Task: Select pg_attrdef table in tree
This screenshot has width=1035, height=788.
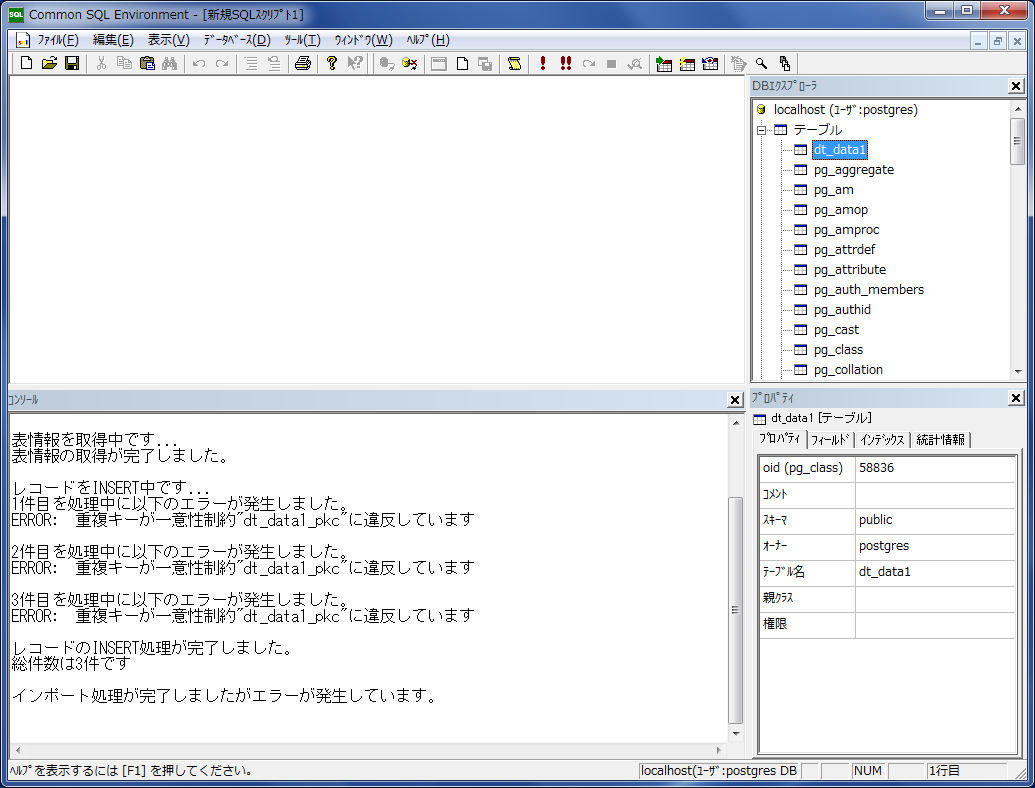Action: 844,249
